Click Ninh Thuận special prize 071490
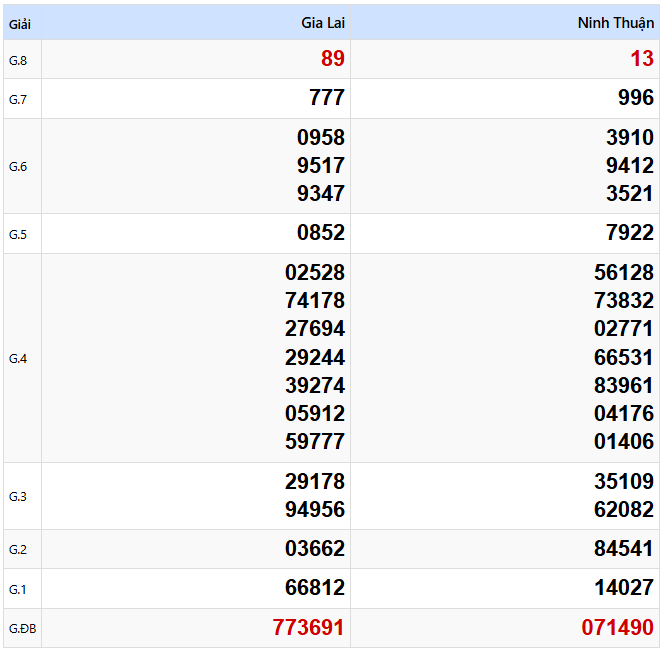 pyautogui.click(x=617, y=628)
